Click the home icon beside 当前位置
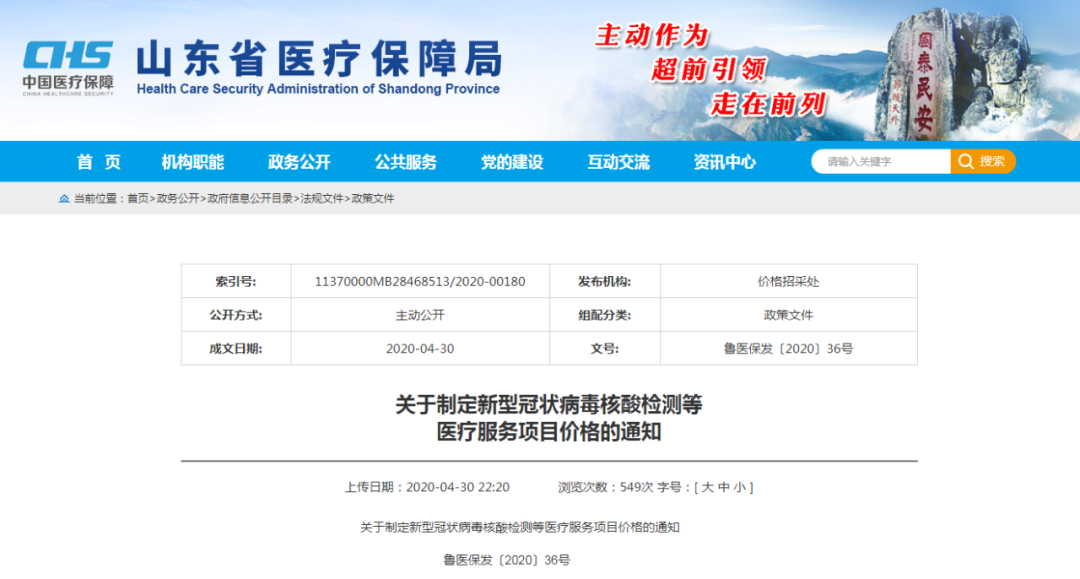Image resolution: width=1080 pixels, height=579 pixels. tap(65, 199)
